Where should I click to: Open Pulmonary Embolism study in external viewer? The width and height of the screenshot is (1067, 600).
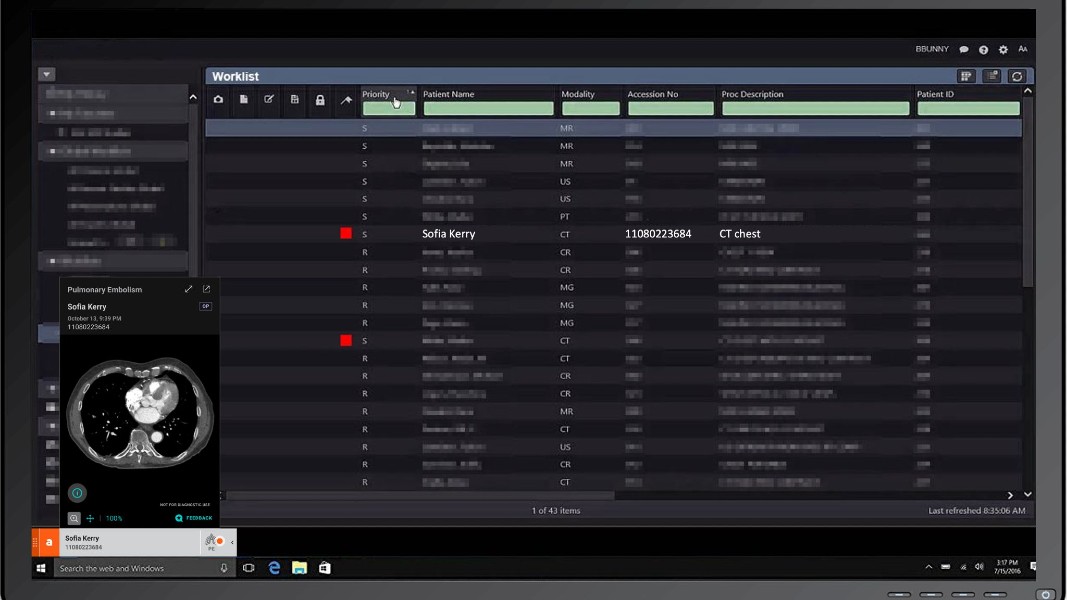(x=207, y=290)
